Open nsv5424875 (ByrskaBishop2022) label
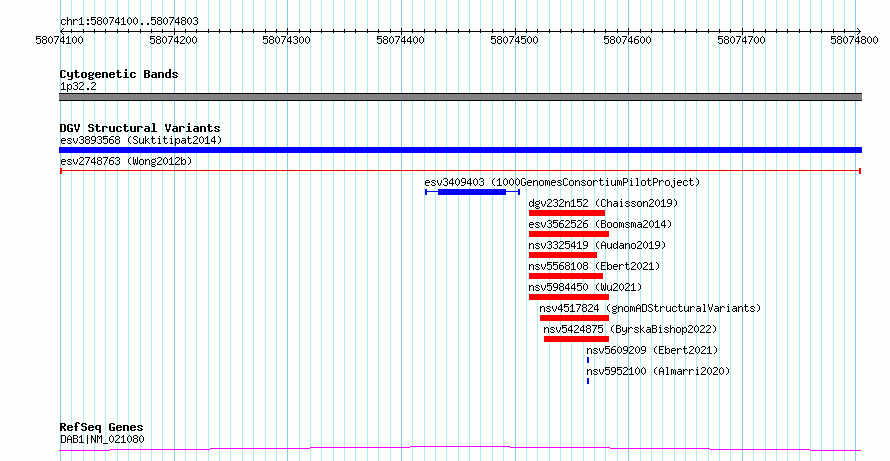Viewport: 890px width, 461px height. coord(630,329)
